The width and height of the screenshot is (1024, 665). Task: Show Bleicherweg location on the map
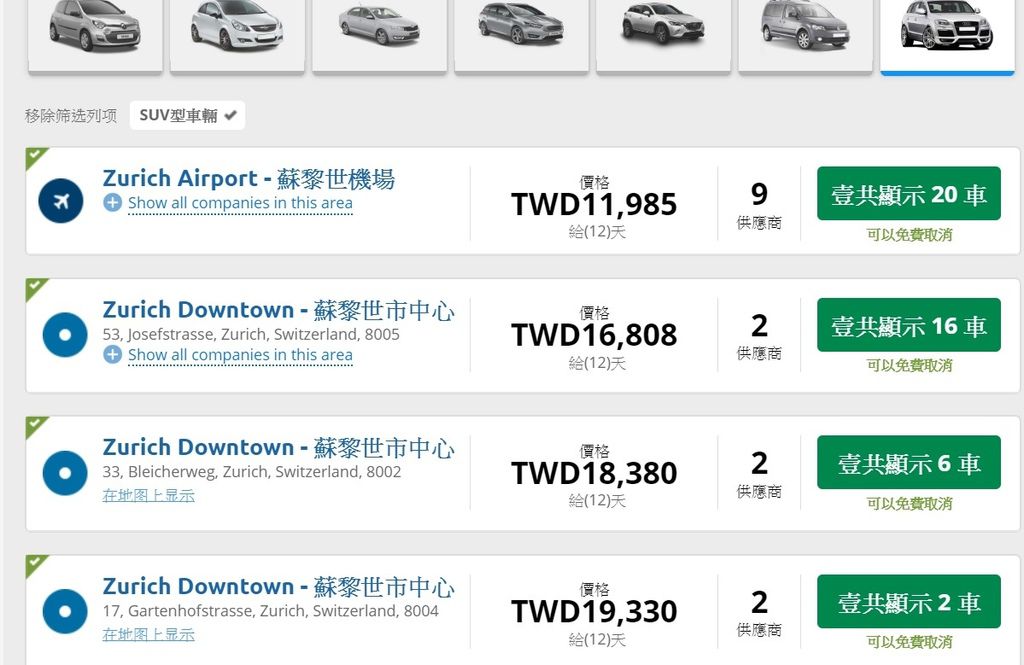click(x=148, y=495)
